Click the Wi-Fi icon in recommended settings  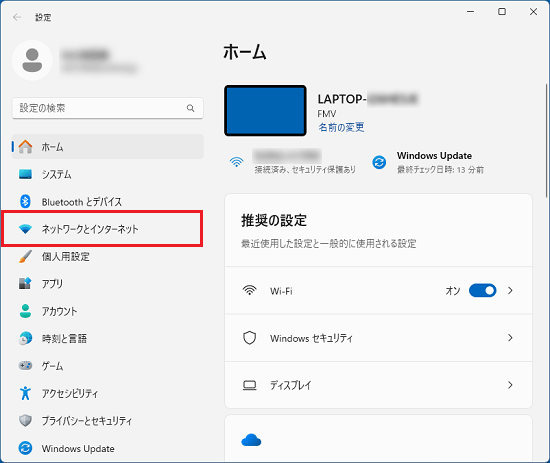pos(249,290)
